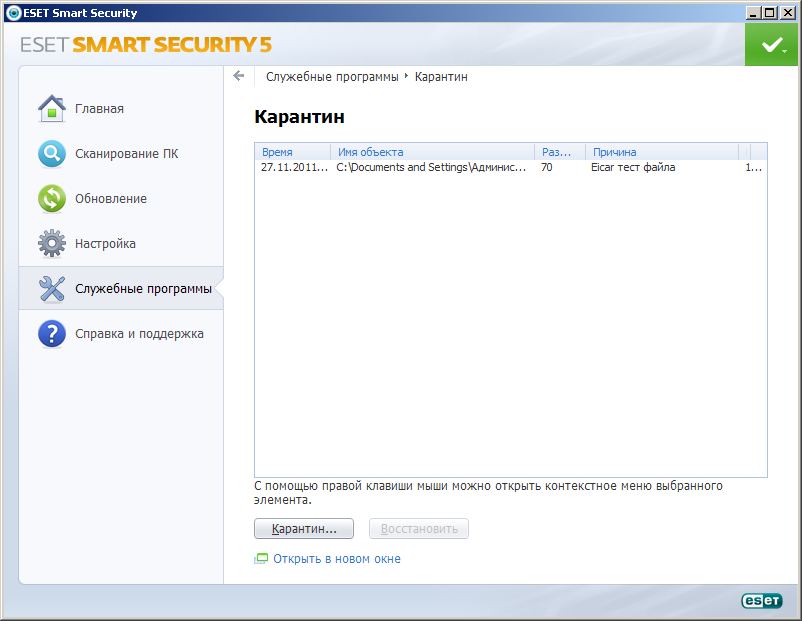
Task: Open Справка и поддержка section
Action: (139, 334)
